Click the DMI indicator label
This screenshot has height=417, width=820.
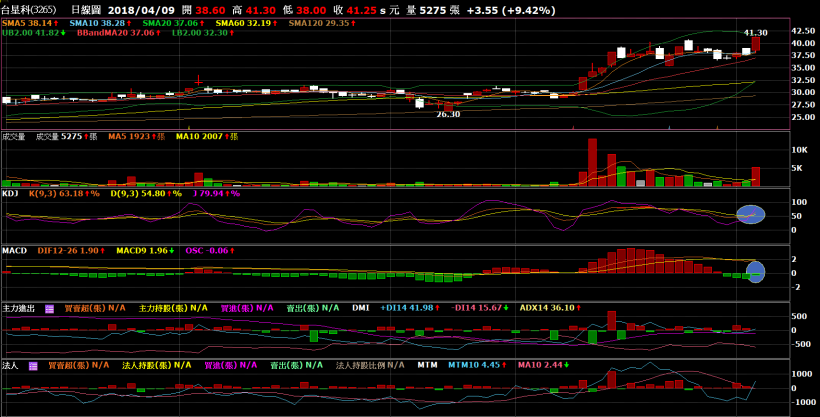coord(362,309)
